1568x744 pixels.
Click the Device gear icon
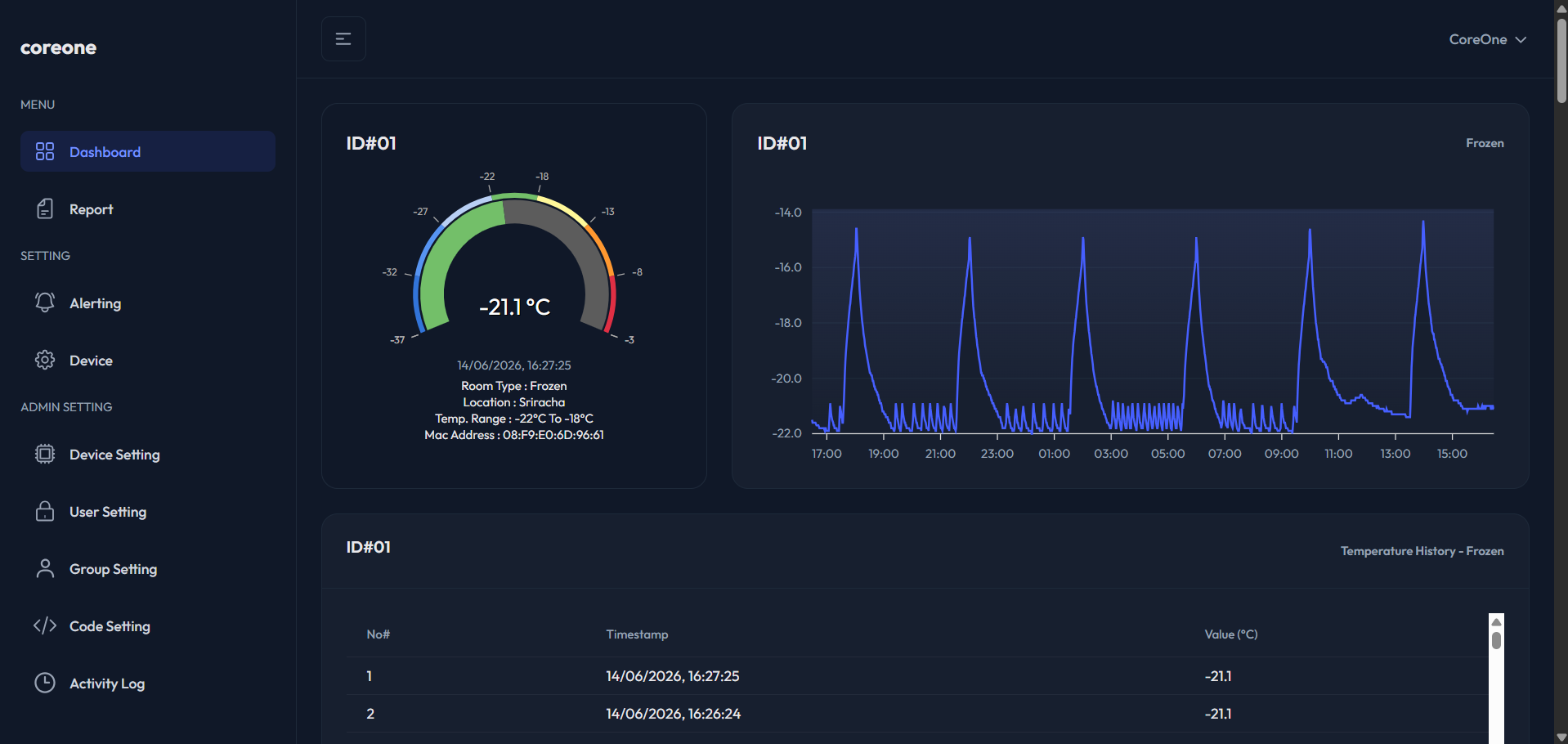[x=45, y=360]
